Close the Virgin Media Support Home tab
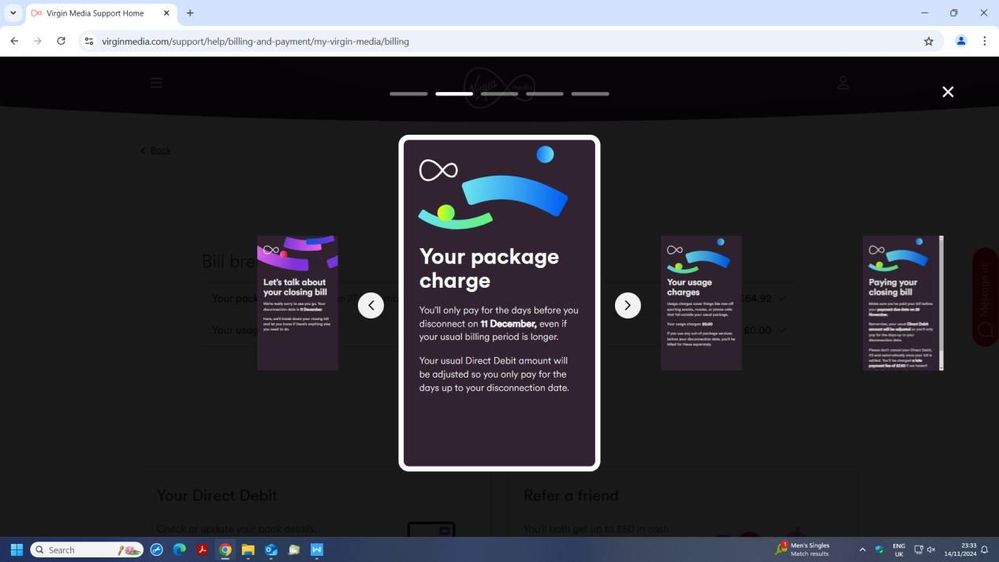The width and height of the screenshot is (999, 562). point(166,13)
